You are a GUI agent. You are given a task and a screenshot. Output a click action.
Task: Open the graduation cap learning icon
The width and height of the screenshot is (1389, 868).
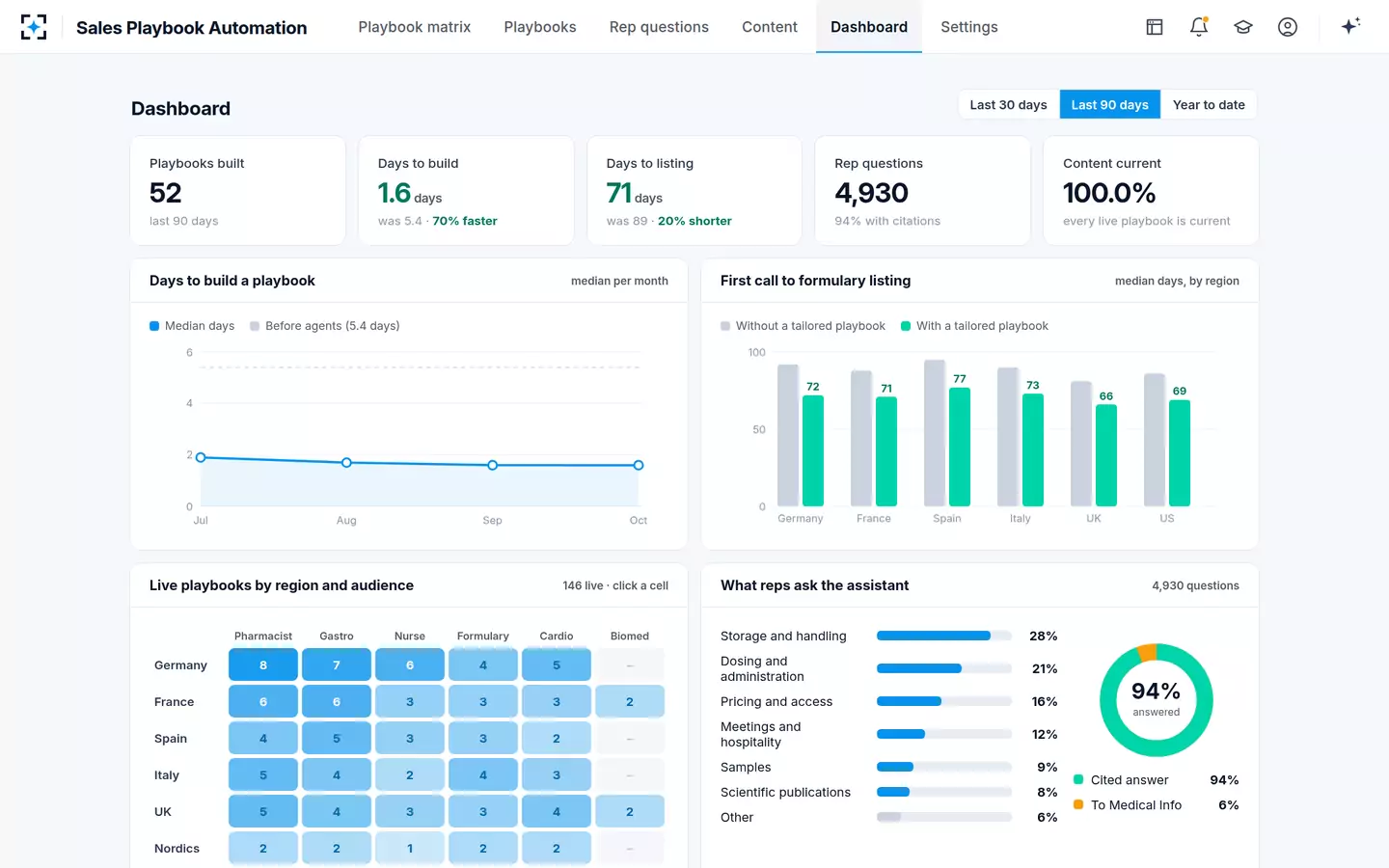point(1243,27)
